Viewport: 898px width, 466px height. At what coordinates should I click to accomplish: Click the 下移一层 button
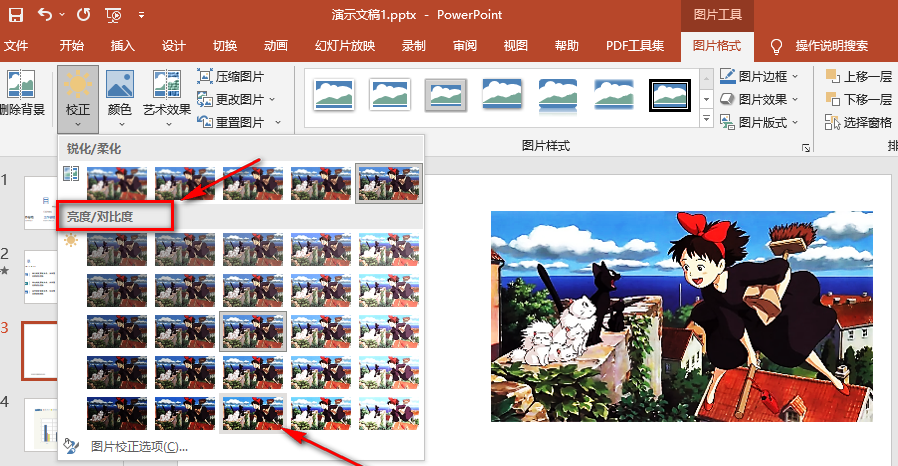point(858,99)
